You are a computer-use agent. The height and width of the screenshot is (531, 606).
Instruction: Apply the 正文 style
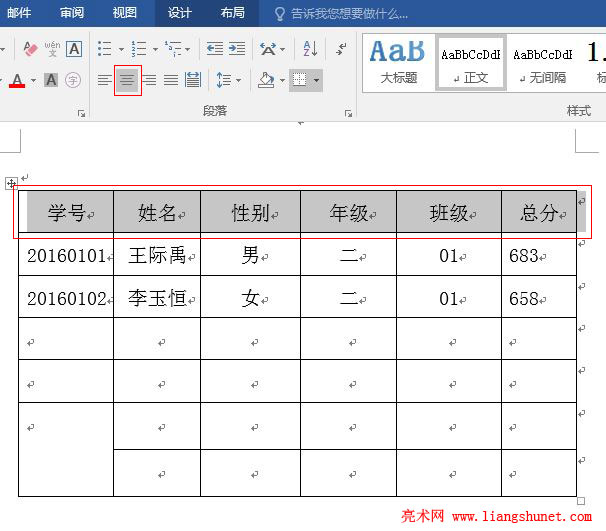pyautogui.click(x=471, y=63)
